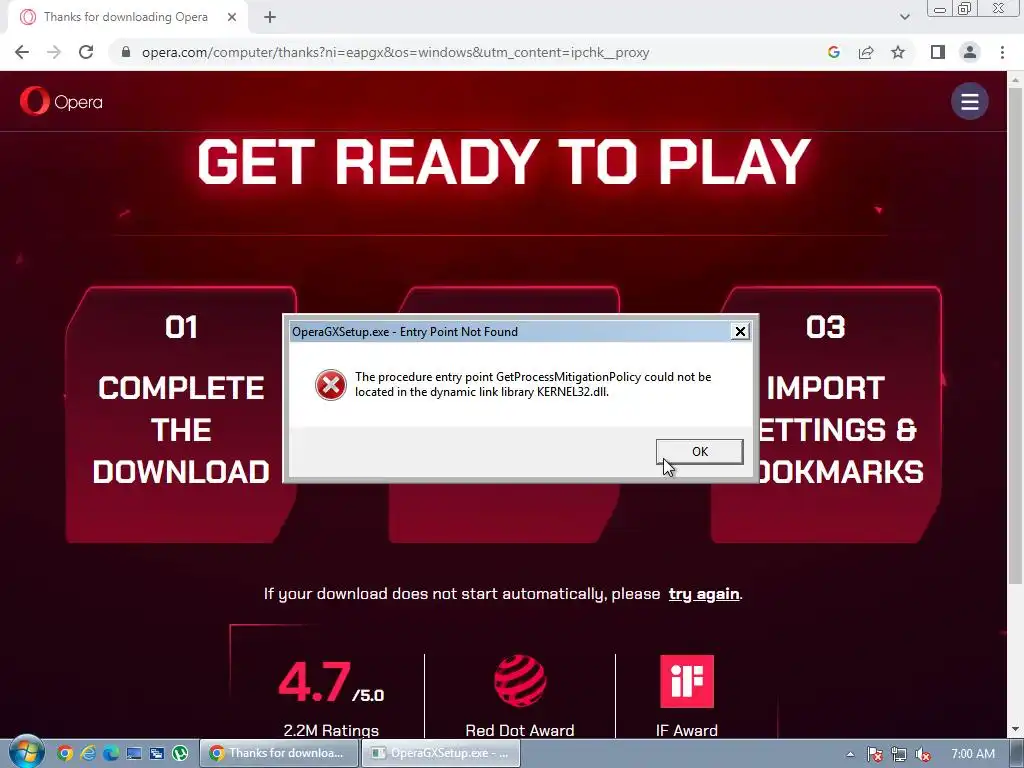
Task: Open the Windows Start menu
Action: [26, 753]
